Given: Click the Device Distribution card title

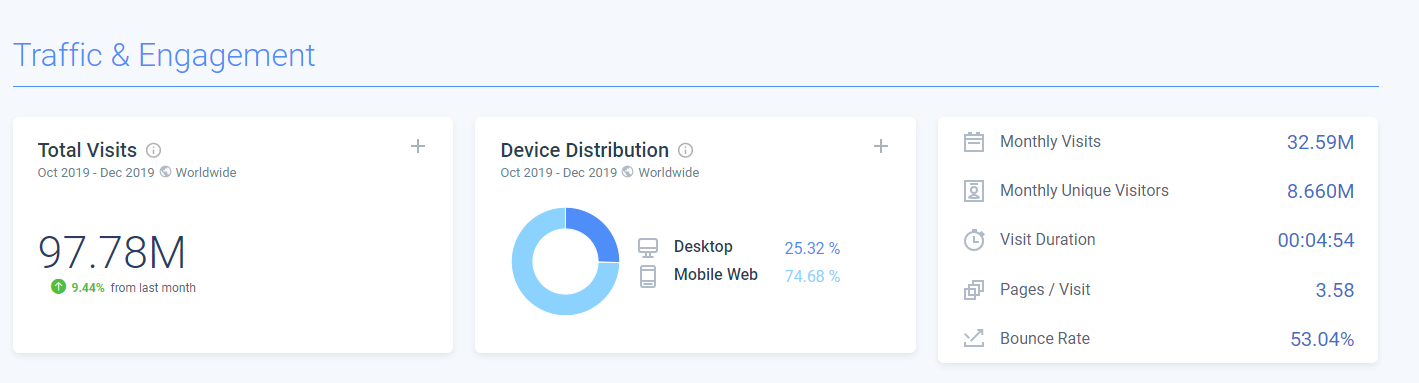Looking at the screenshot, I should [x=584, y=150].
